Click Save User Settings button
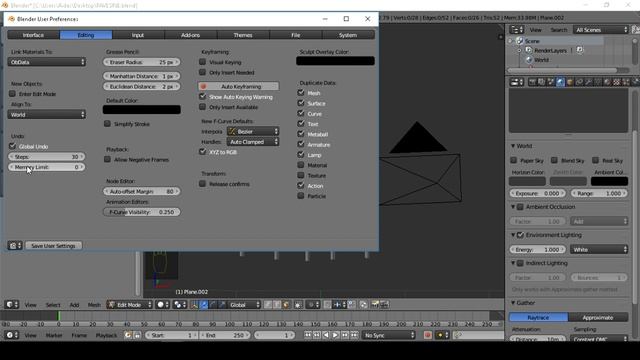640x360 pixels. (53, 246)
